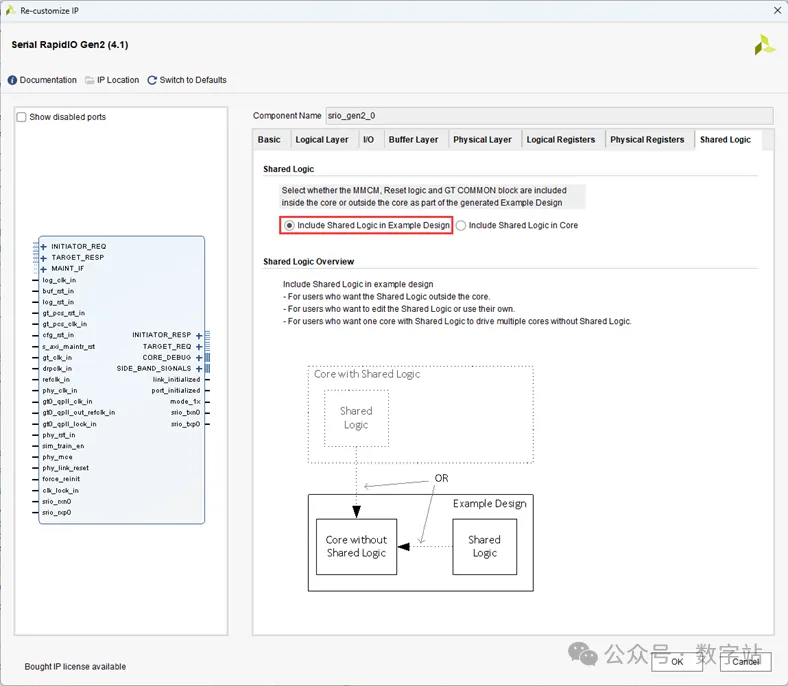The width and height of the screenshot is (788, 686).
Task: Open the Logical Registers tab
Action: (x=561, y=140)
